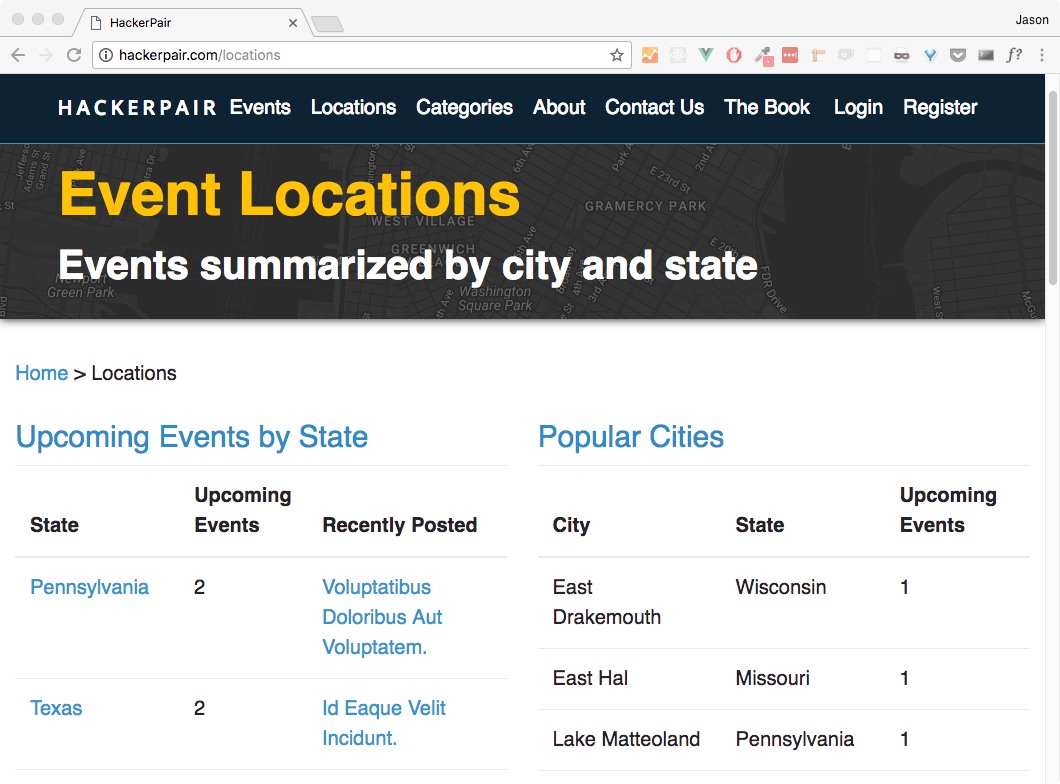
Task: Open the Locations nav item
Action: click(354, 107)
